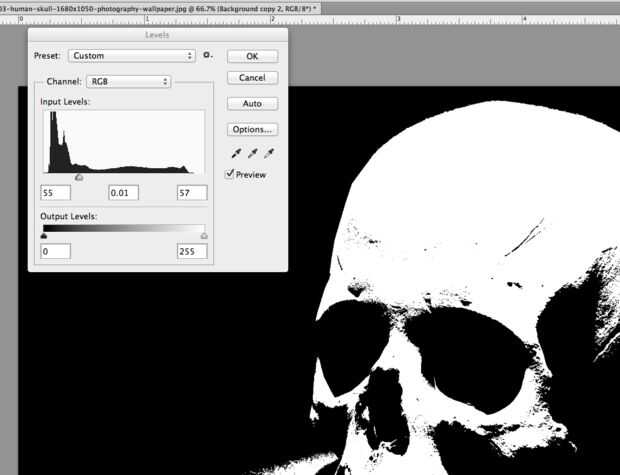Open the Preset dropdown set to Custom
The height and width of the screenshot is (475, 620).
(131, 56)
